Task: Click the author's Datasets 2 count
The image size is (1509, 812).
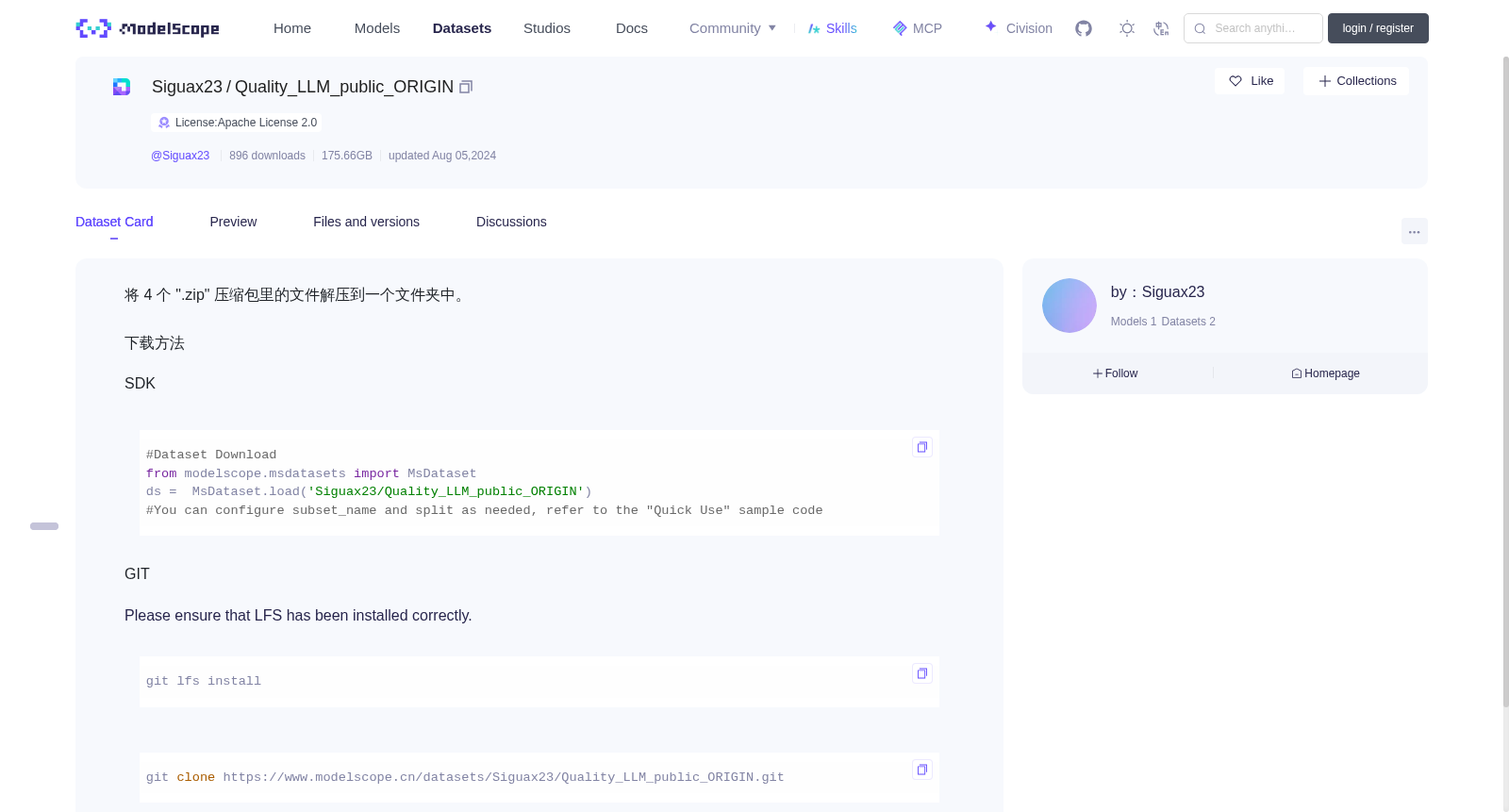Action: pos(1188,322)
